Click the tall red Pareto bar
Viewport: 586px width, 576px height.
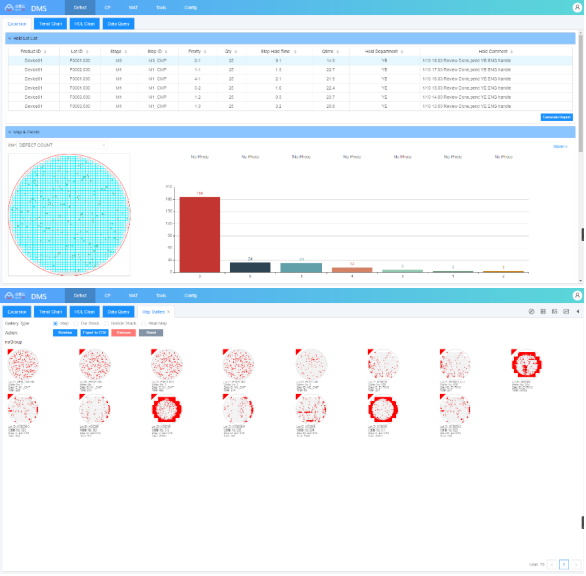[200, 235]
